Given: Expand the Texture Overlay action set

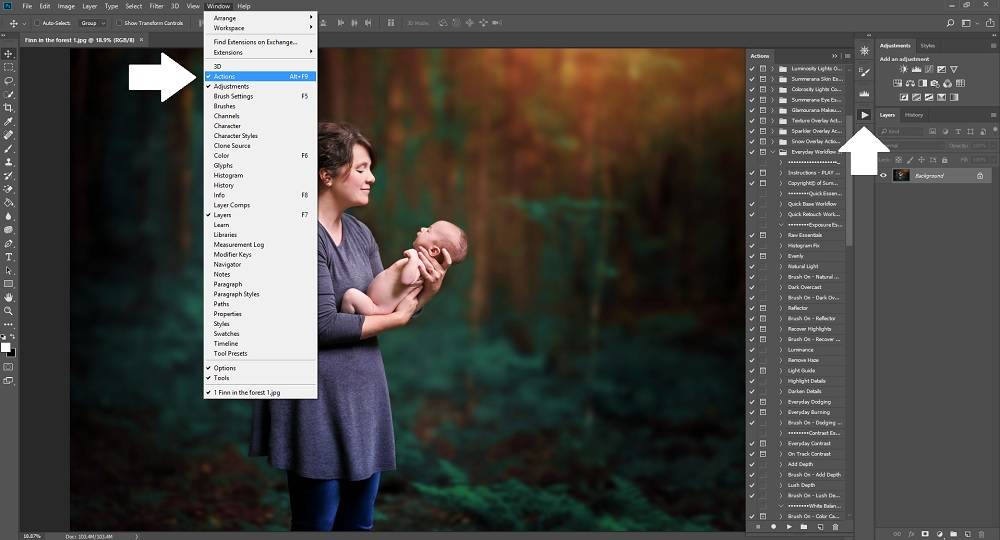Looking at the screenshot, I should click(x=773, y=120).
